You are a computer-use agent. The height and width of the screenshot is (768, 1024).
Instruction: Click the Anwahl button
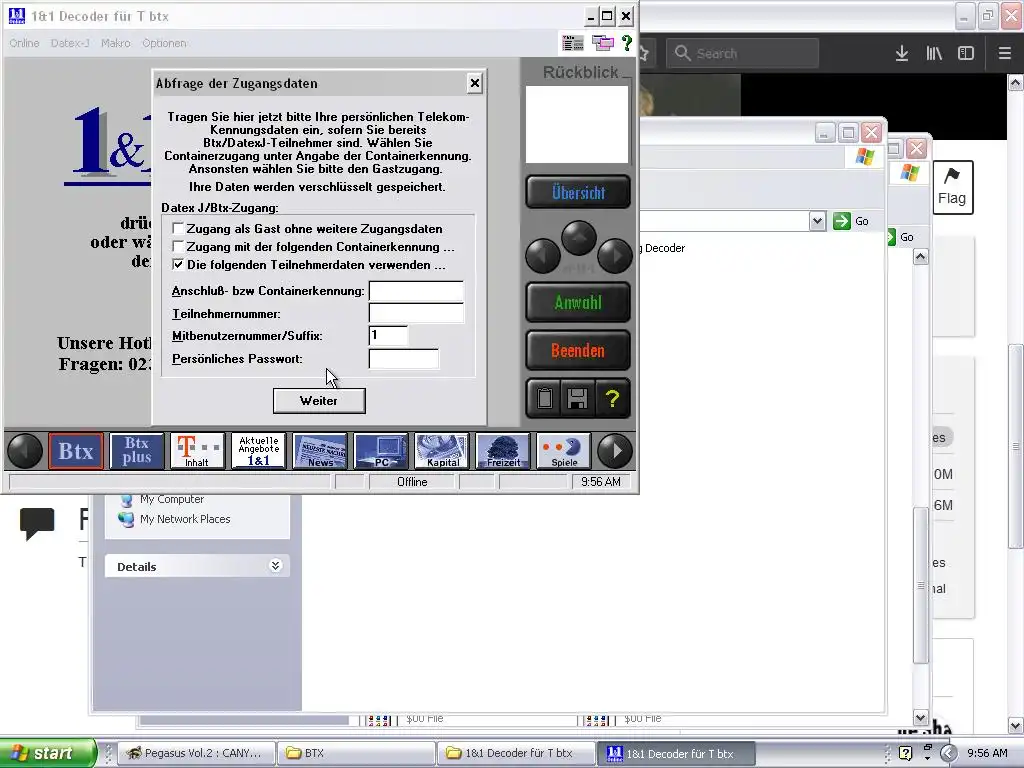(578, 302)
